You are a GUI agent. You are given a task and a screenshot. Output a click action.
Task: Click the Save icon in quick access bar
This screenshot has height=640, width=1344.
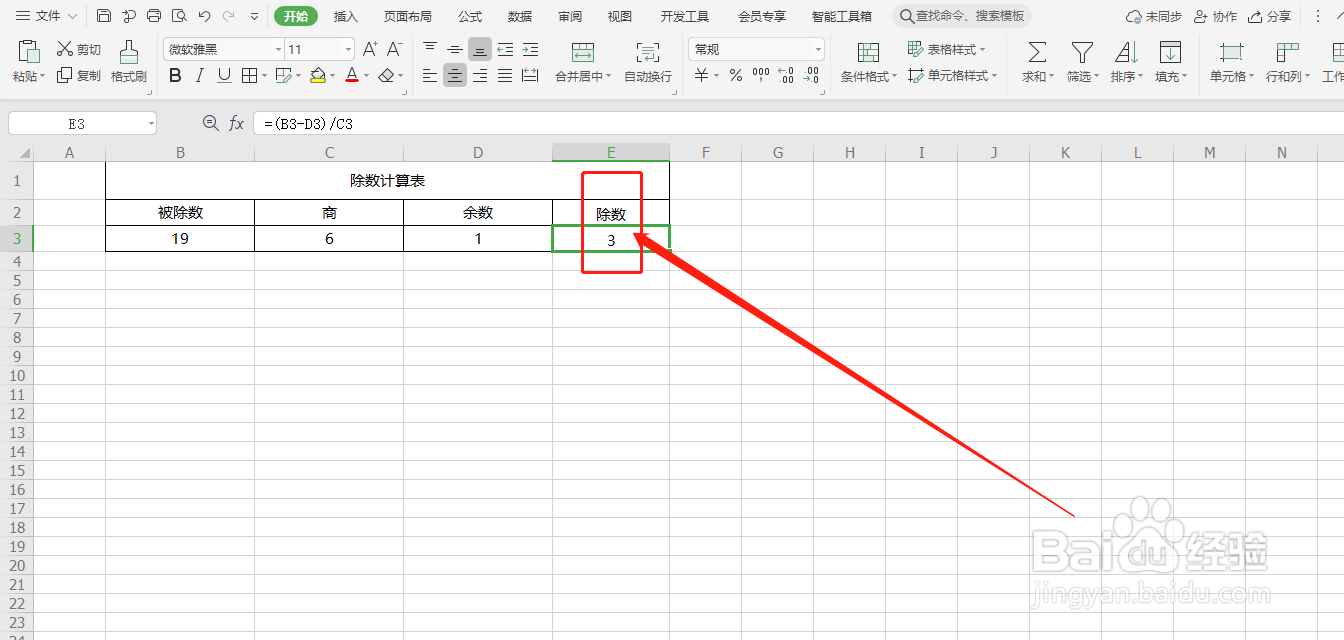pyautogui.click(x=104, y=16)
